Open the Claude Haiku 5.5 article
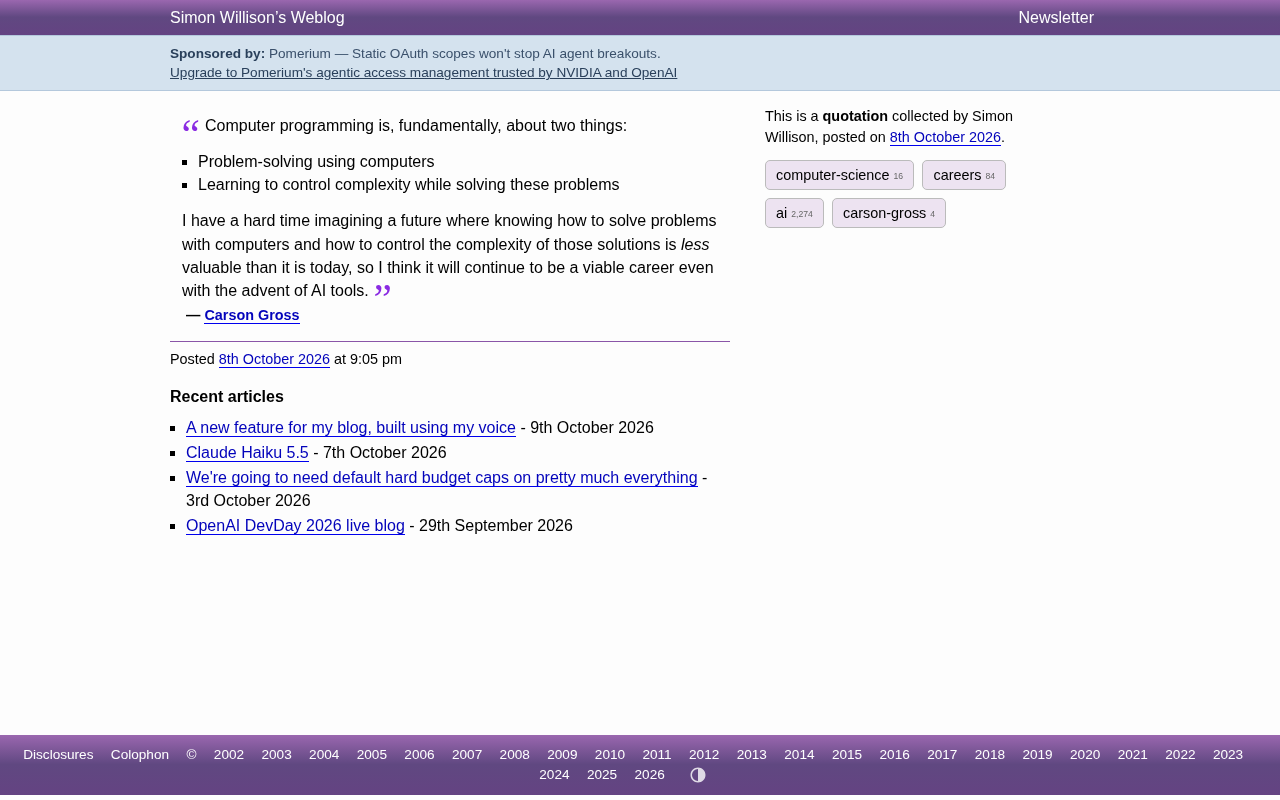The height and width of the screenshot is (800, 1280). (x=247, y=453)
